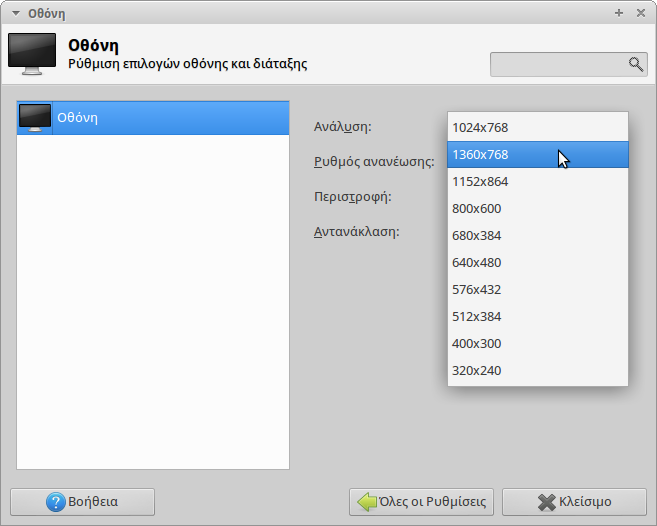Select 800x600 in the dropdown list

pyautogui.click(x=538, y=208)
